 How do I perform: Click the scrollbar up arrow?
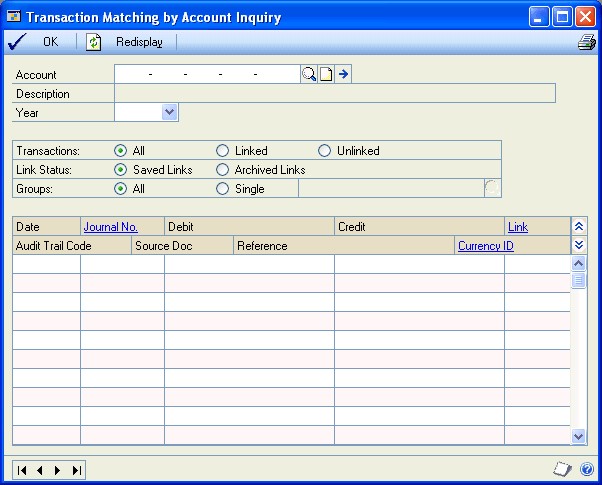pos(579,263)
